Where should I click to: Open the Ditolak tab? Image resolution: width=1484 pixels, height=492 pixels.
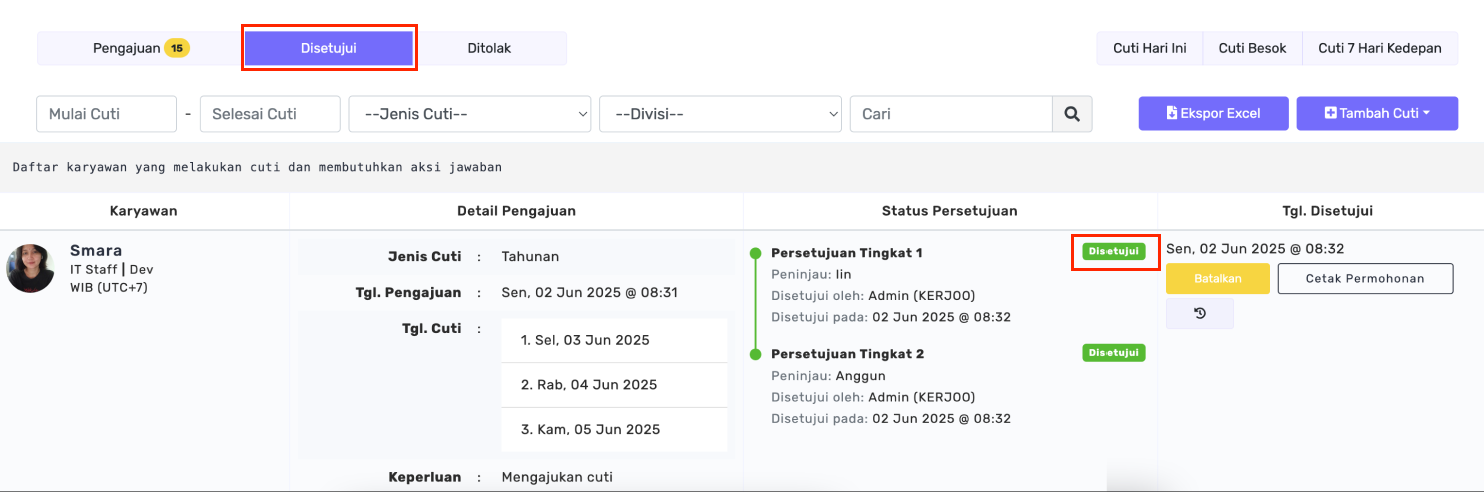pyautogui.click(x=489, y=48)
